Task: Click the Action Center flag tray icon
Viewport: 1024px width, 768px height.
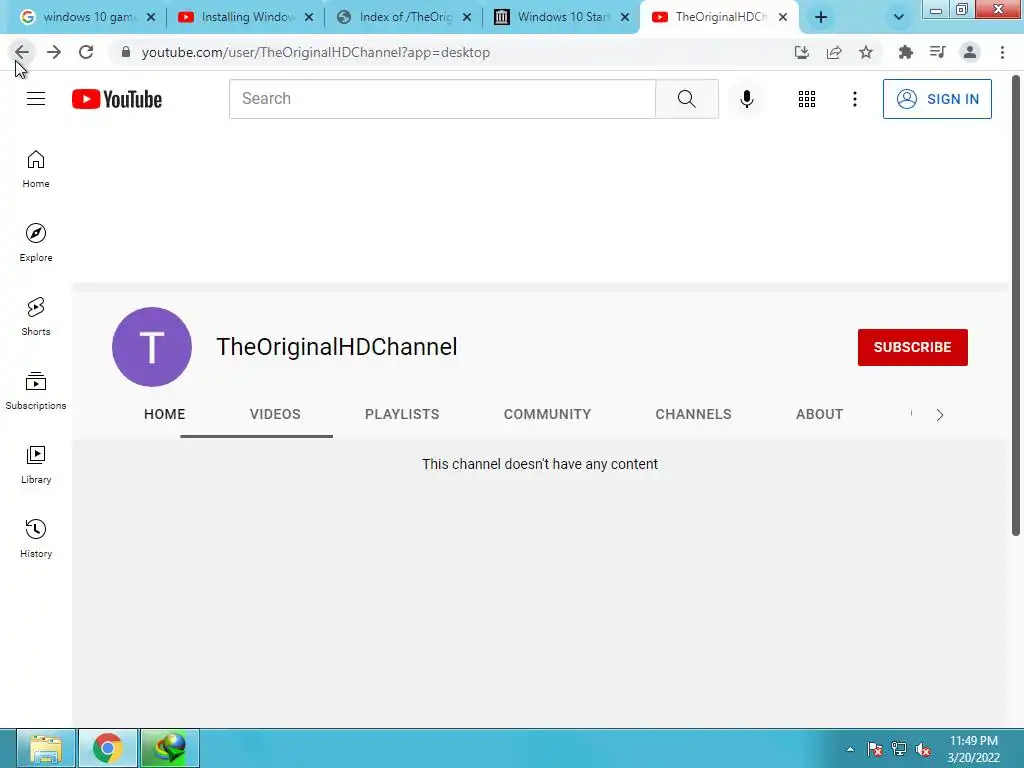Action: [x=874, y=749]
